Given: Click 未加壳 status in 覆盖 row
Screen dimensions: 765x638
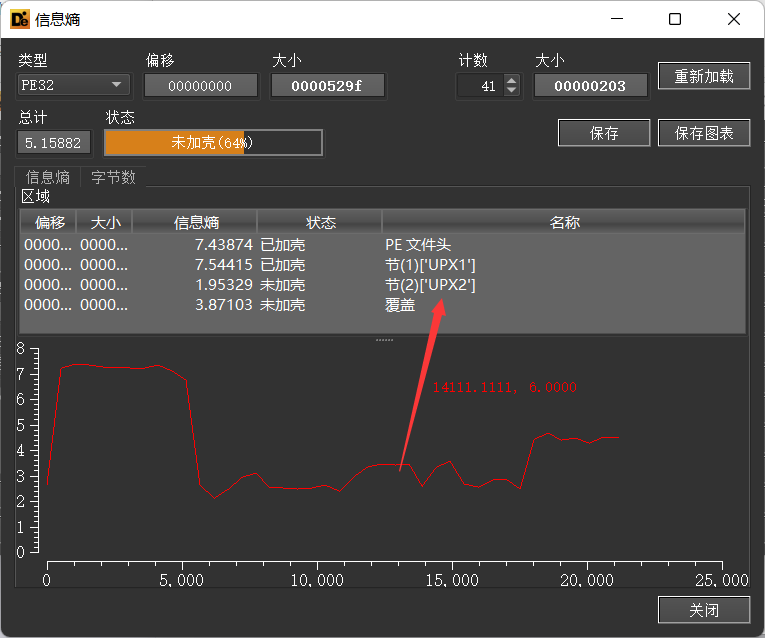Looking at the screenshot, I should [282, 304].
